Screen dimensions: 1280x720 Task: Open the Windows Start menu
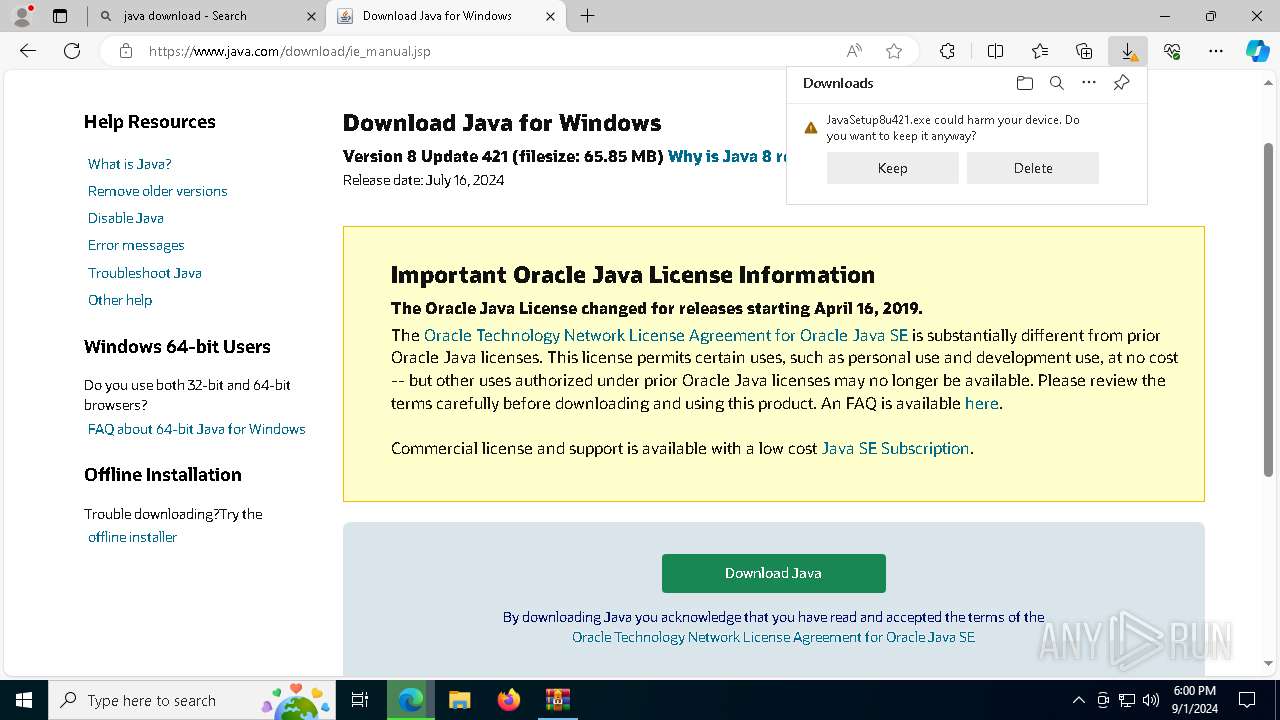tap(24, 700)
